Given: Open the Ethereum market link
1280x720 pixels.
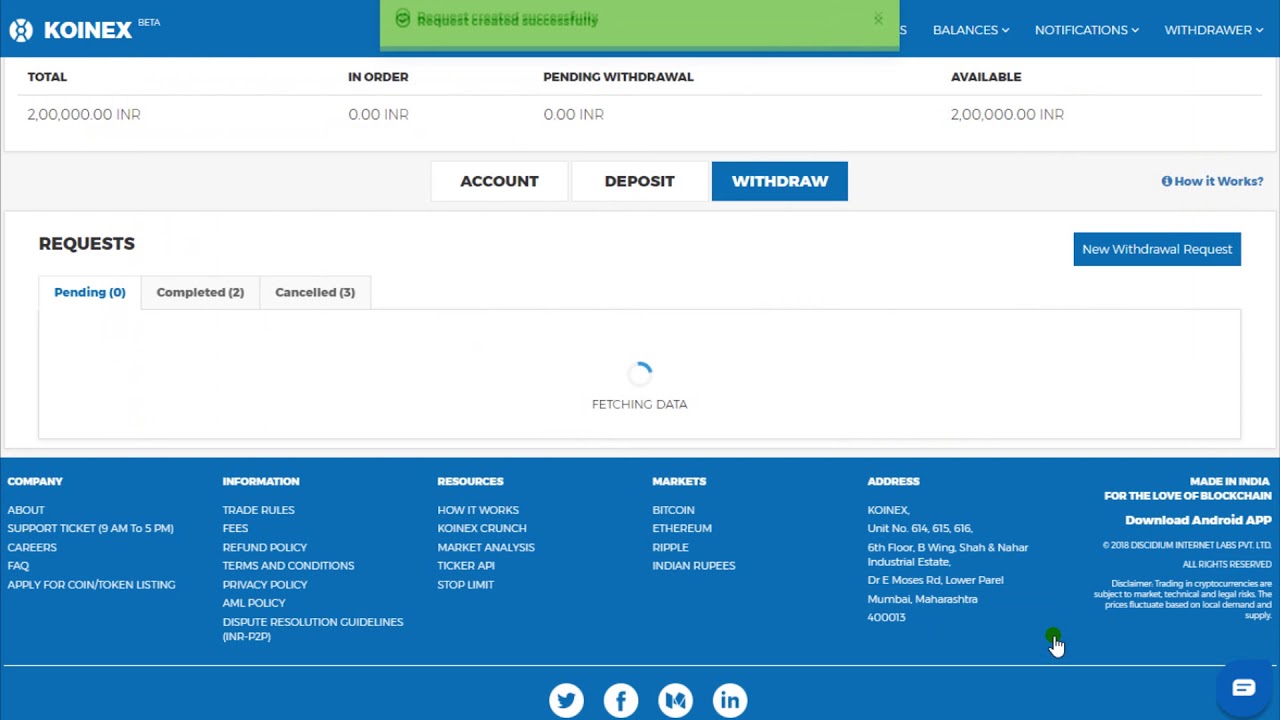Looking at the screenshot, I should pyautogui.click(x=682, y=528).
